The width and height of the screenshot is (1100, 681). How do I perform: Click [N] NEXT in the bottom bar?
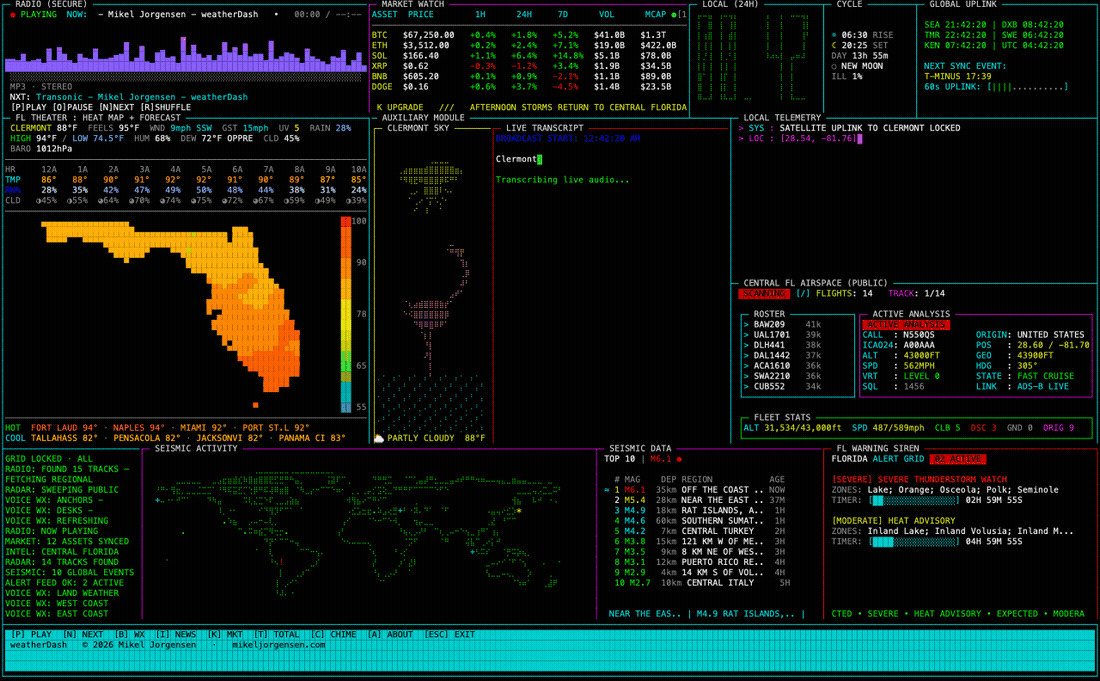(x=83, y=635)
